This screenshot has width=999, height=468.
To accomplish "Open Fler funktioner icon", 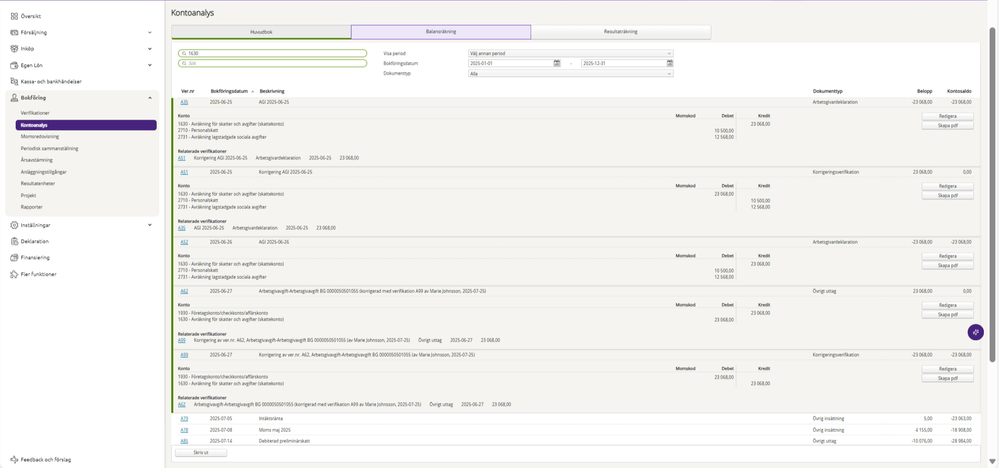I will pos(14,274).
